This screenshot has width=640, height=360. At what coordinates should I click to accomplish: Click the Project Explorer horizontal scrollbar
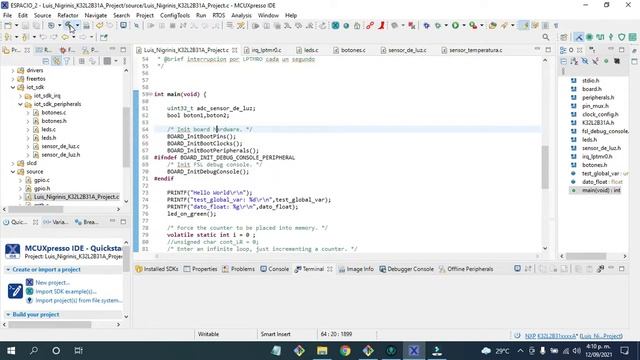[x=36, y=209]
